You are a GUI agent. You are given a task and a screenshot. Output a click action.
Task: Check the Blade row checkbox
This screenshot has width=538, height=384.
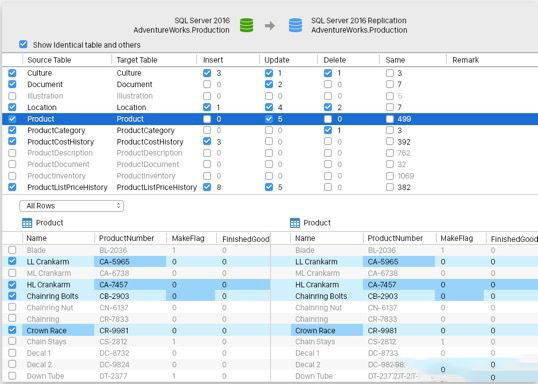click(x=12, y=250)
